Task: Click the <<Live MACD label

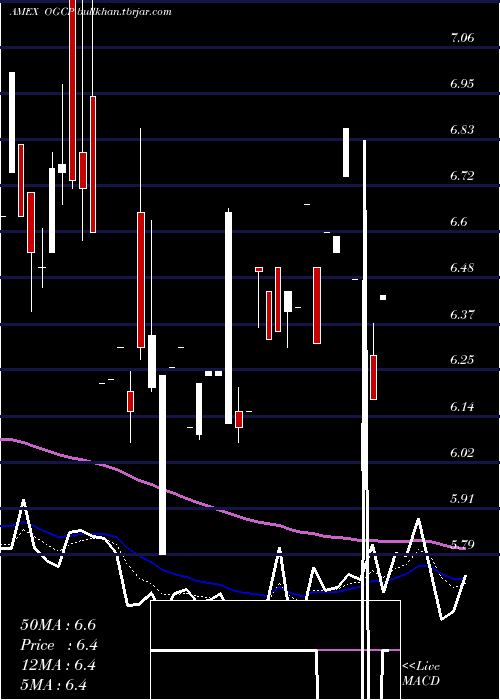Action: (x=421, y=674)
